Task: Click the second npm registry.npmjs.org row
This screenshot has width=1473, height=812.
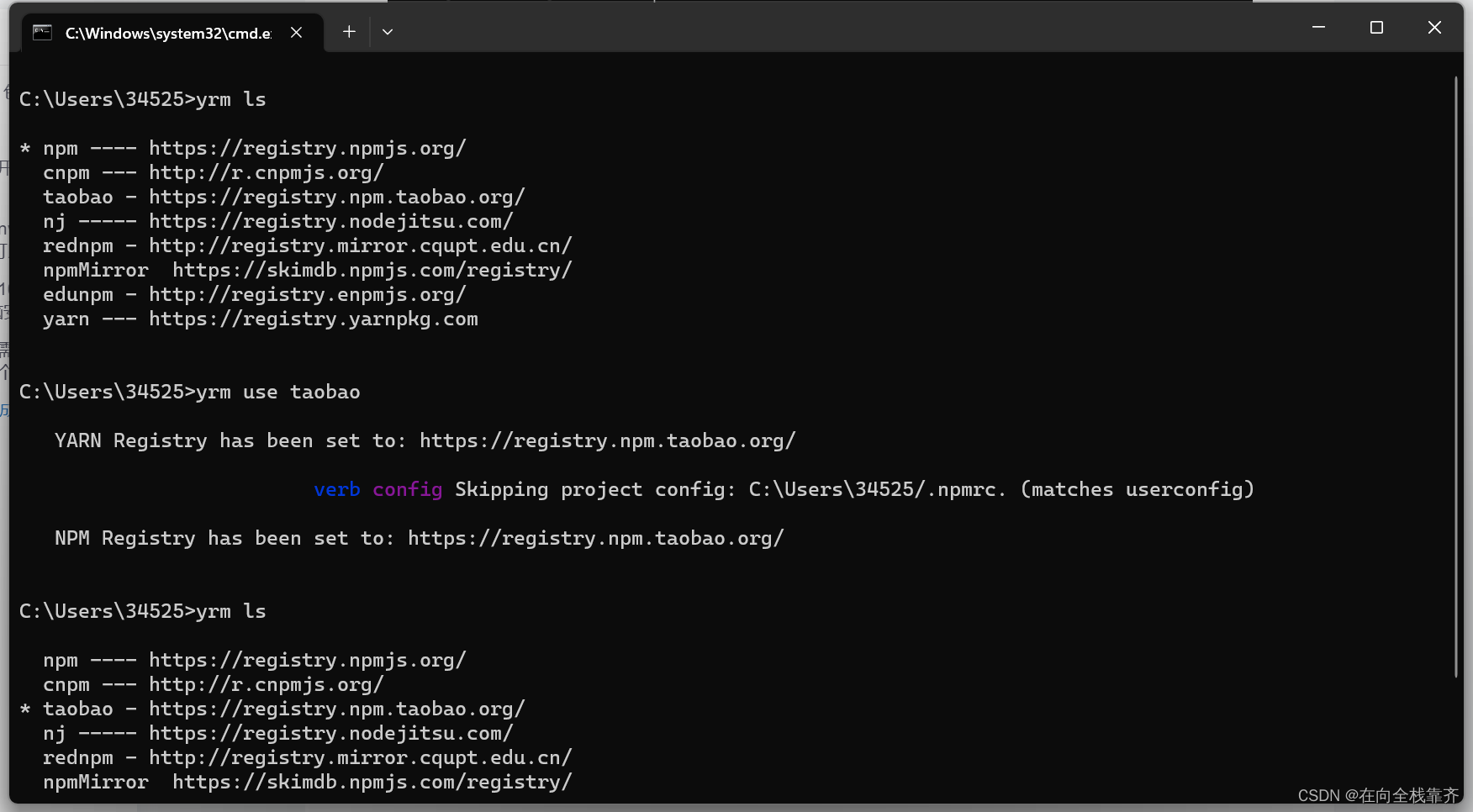Action: tap(255, 661)
